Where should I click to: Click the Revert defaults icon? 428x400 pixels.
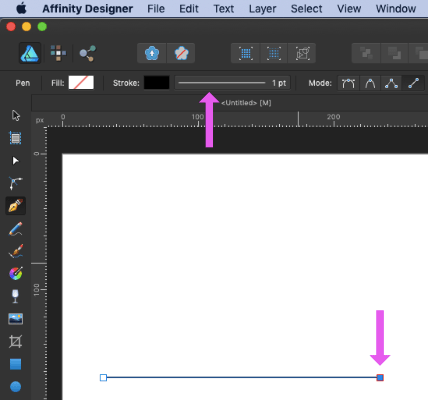pos(181,53)
